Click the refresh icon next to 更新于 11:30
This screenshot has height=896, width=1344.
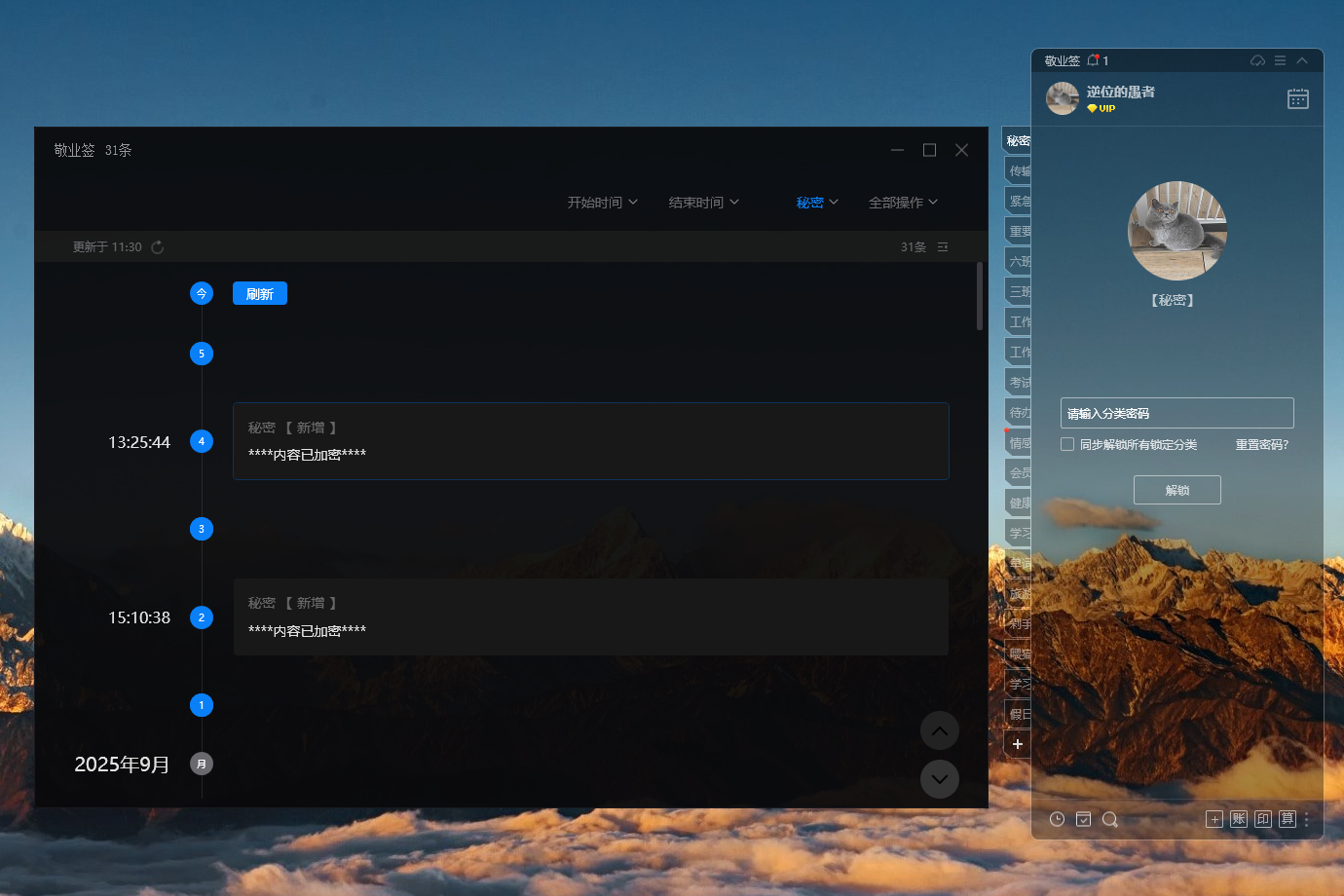[x=158, y=247]
